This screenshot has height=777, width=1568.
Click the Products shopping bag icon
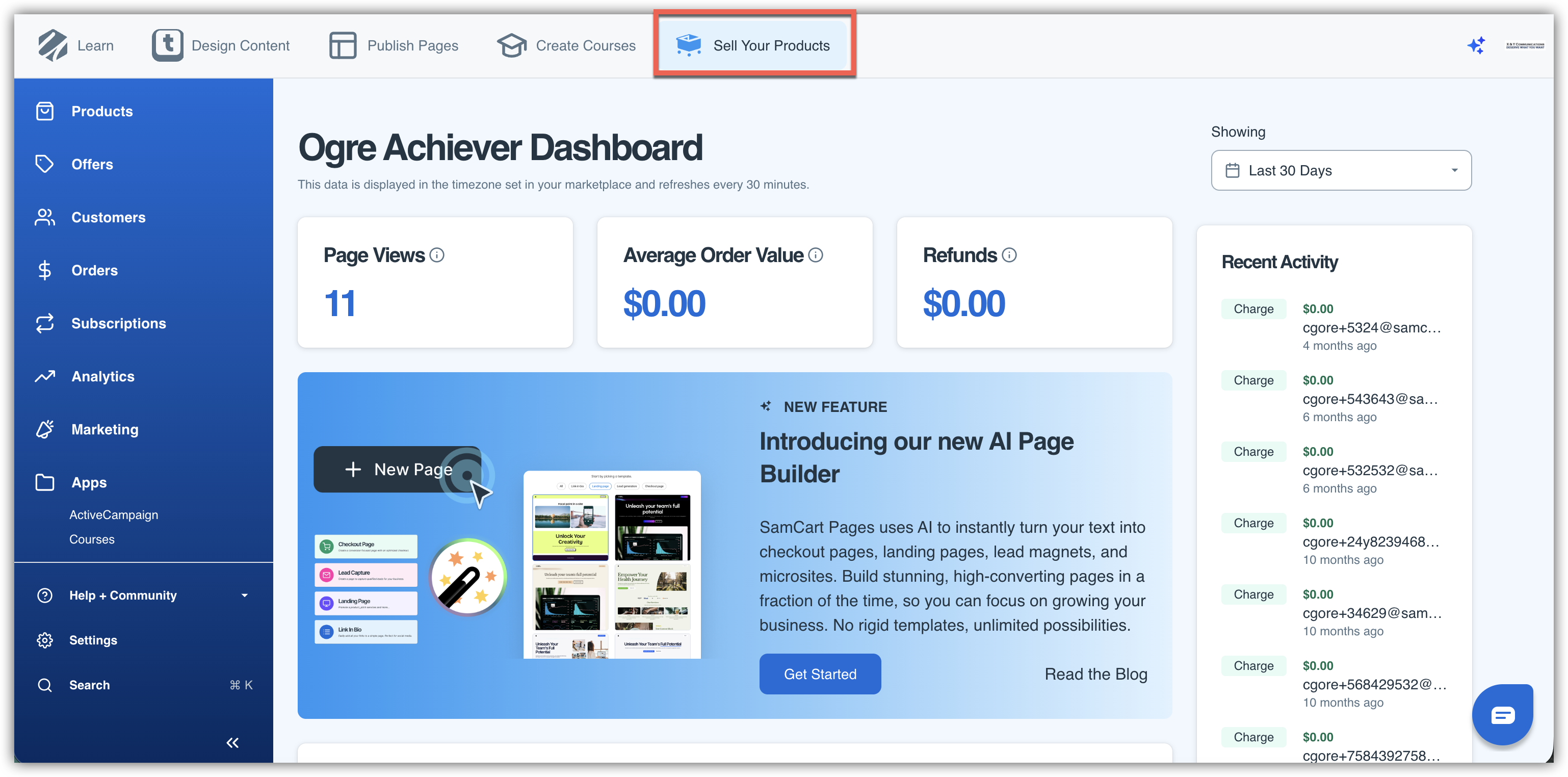(44, 112)
